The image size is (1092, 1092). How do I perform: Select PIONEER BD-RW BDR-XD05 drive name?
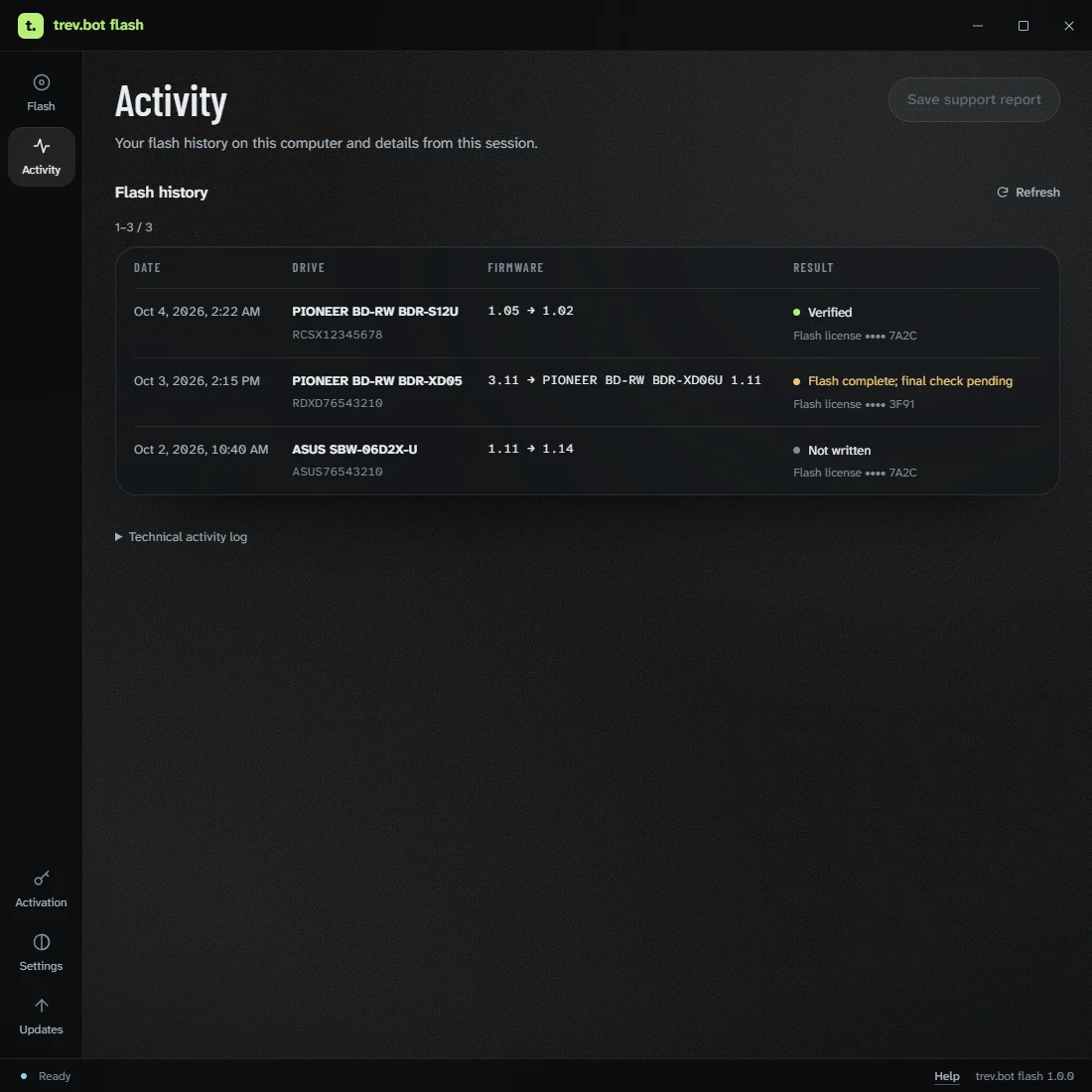[377, 381]
